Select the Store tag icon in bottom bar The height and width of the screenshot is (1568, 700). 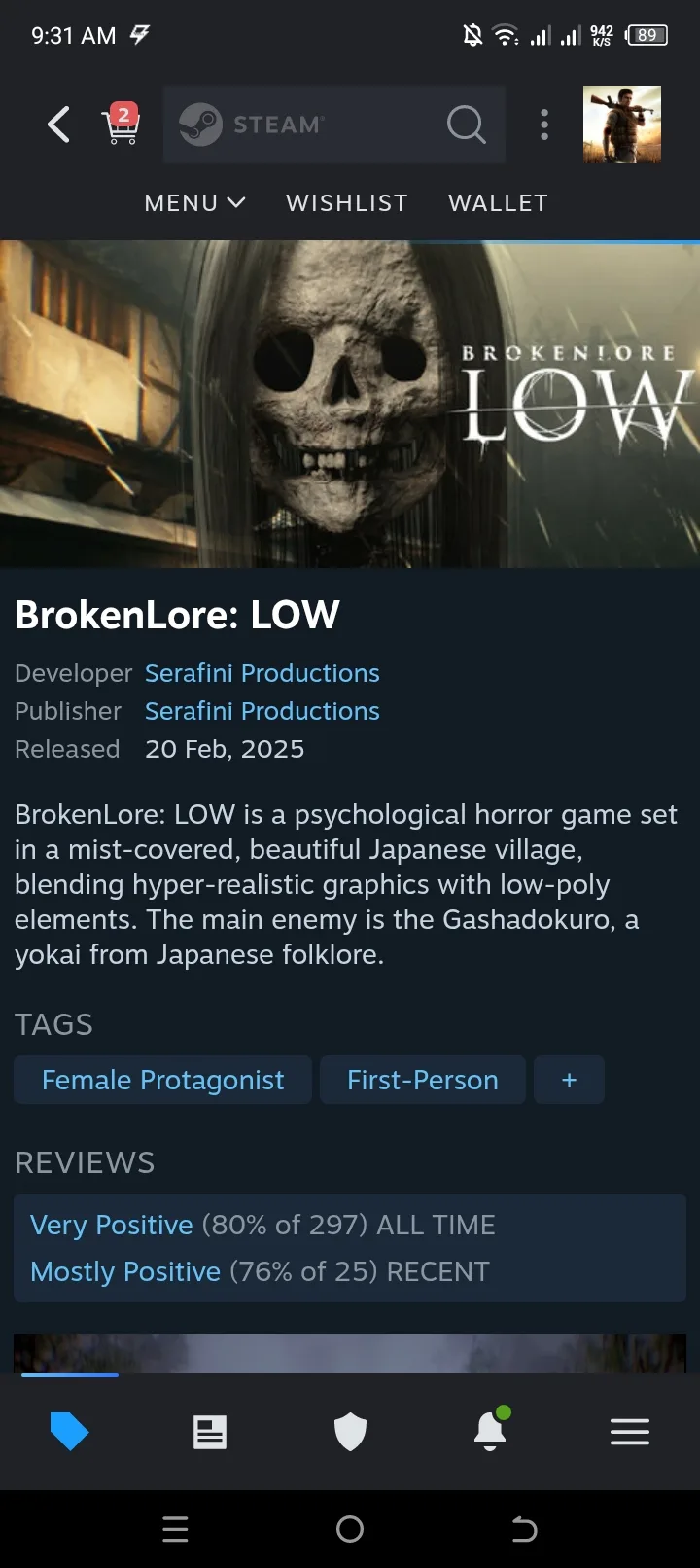pyautogui.click(x=69, y=1432)
